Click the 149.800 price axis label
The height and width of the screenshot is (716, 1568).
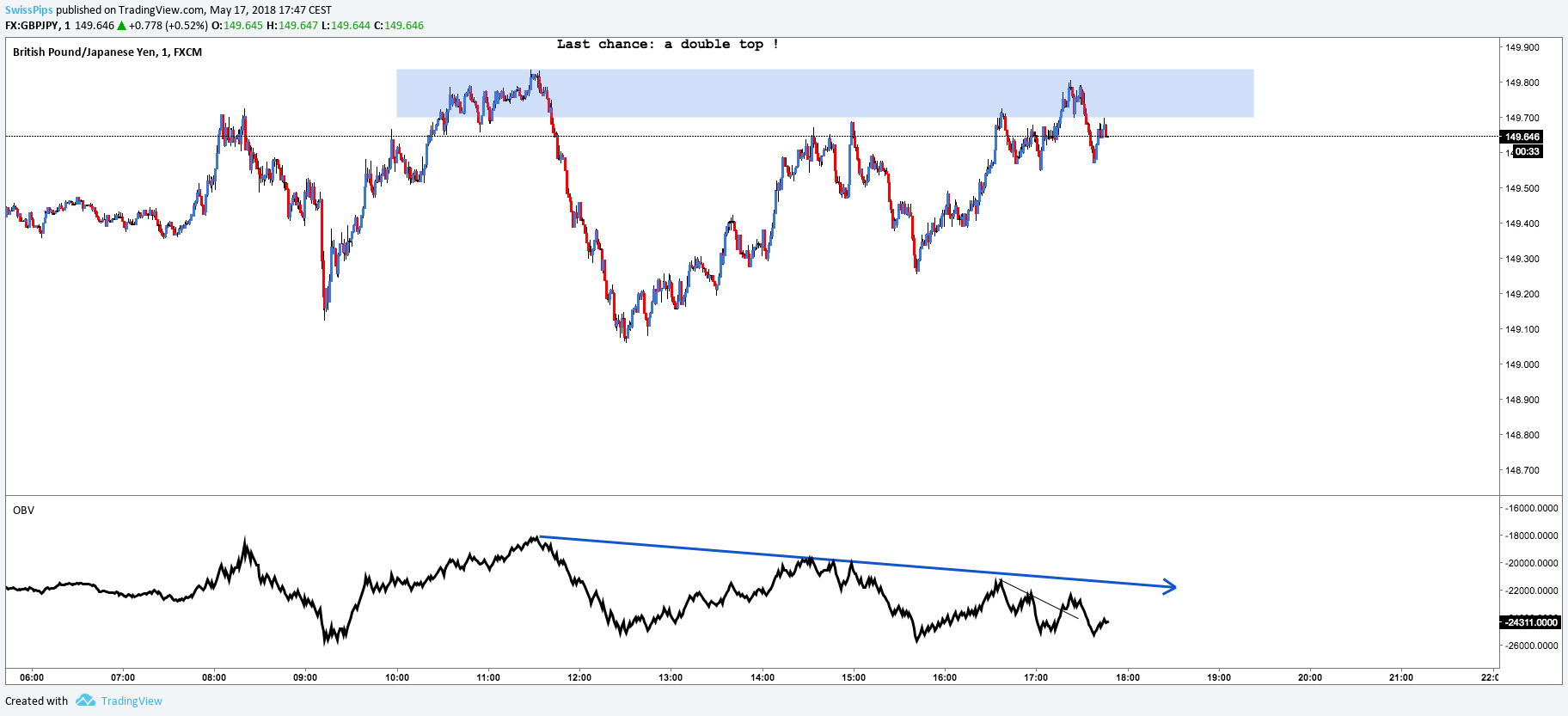click(1522, 83)
